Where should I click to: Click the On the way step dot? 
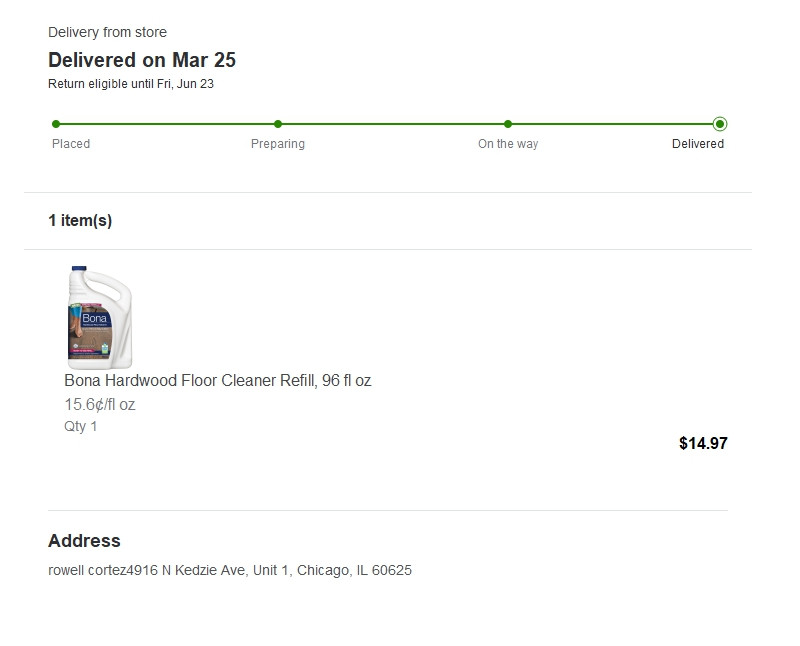pyautogui.click(x=508, y=124)
